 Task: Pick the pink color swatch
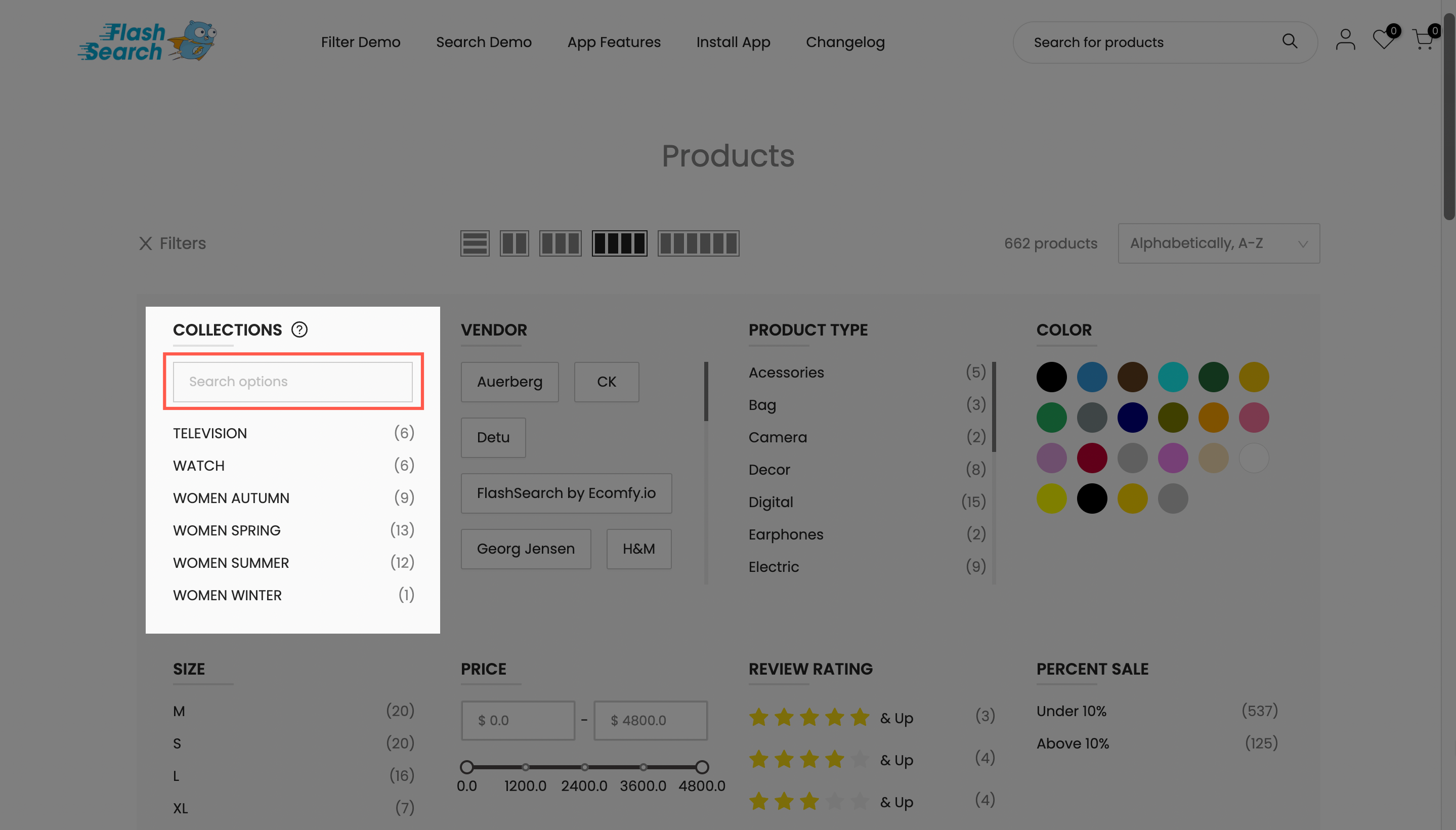click(x=1254, y=418)
